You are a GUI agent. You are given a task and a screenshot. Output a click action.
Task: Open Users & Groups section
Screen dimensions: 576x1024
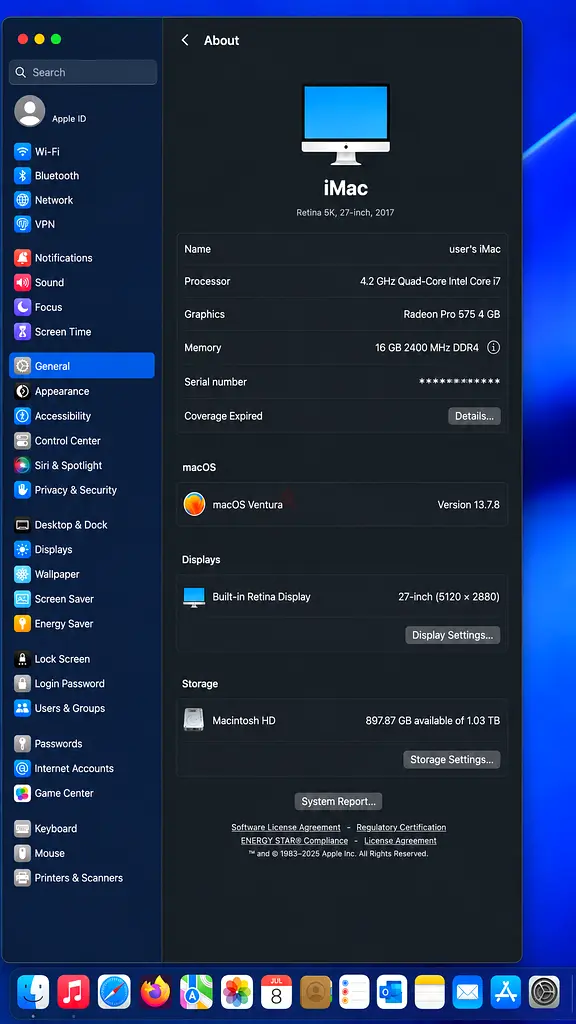click(82, 708)
